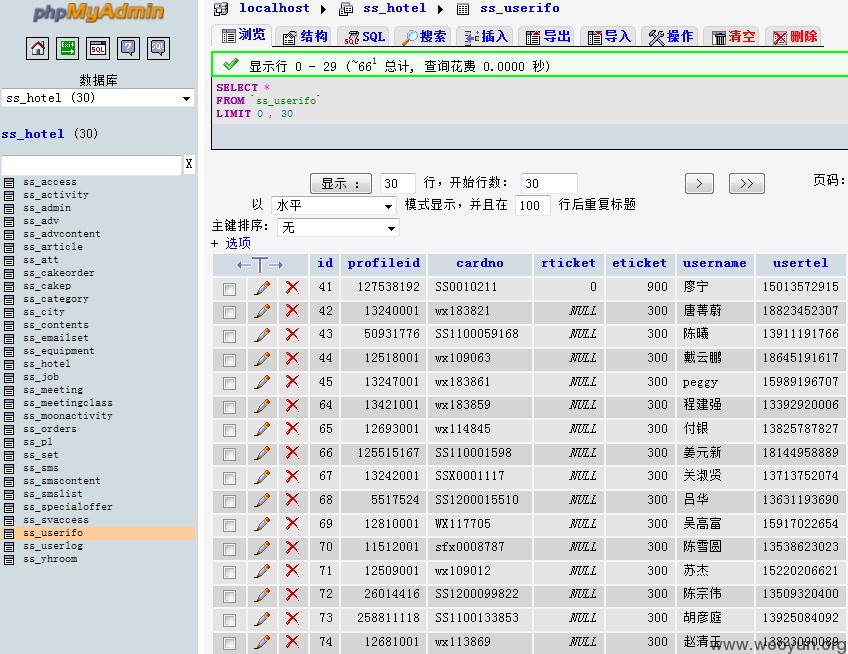This screenshot has width=848, height=654.
Task: Open the Export tab
Action: point(548,37)
